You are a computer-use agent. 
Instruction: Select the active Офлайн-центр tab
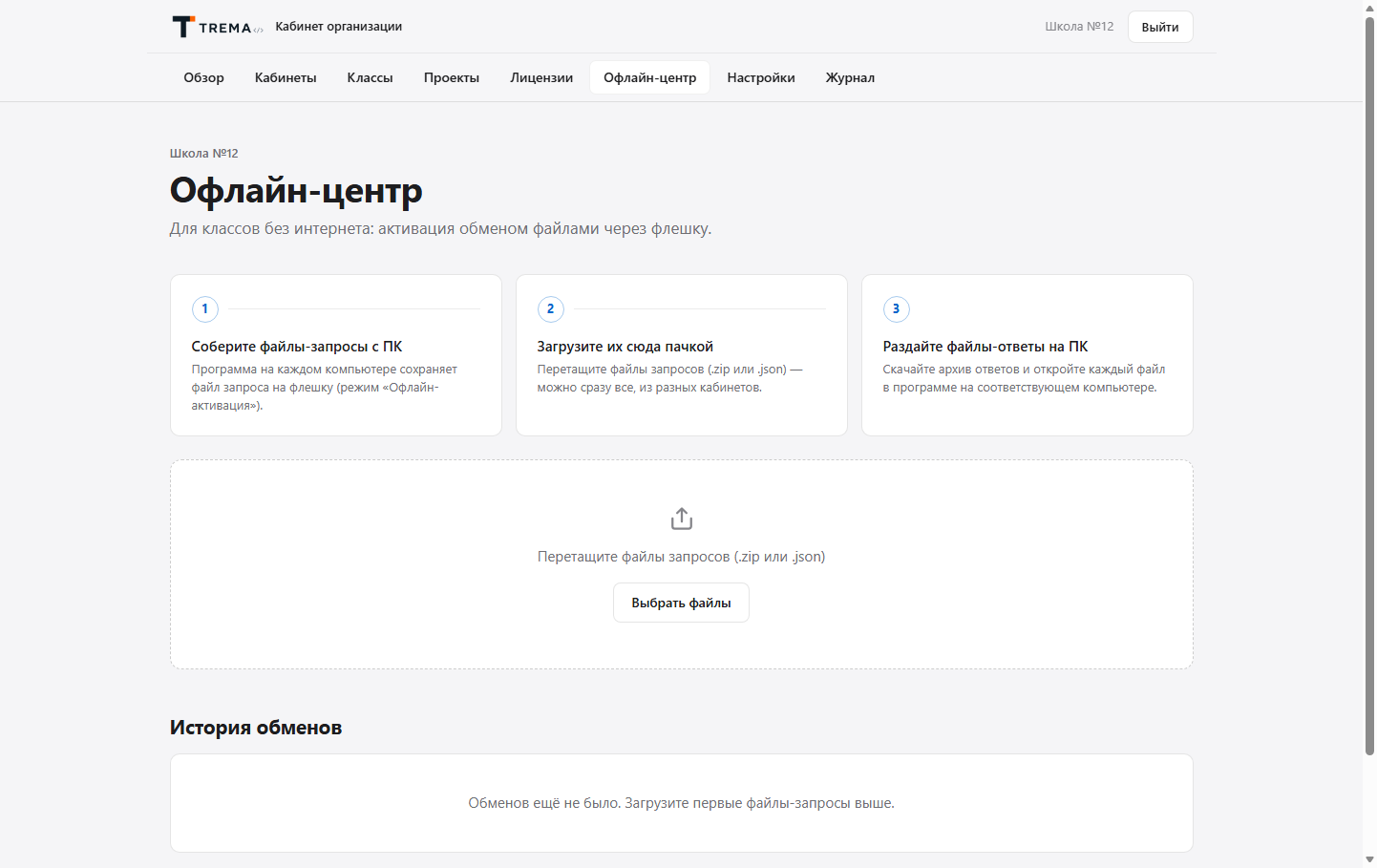(x=649, y=77)
